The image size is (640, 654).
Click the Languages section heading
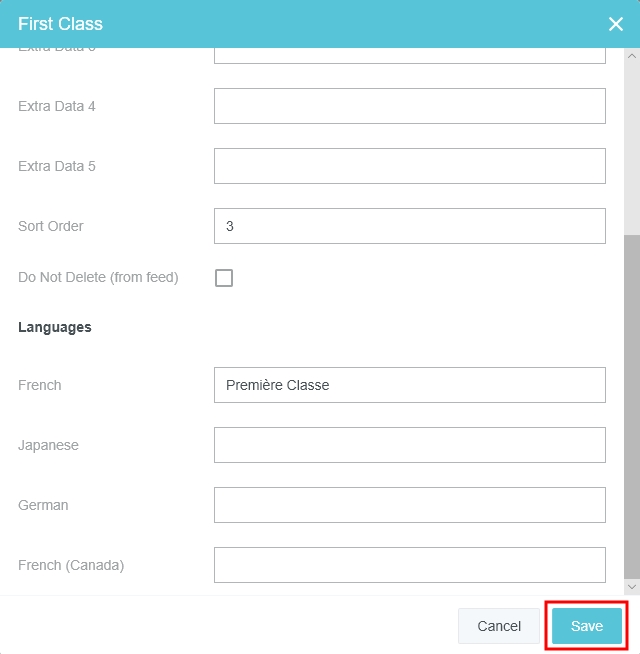coord(55,327)
